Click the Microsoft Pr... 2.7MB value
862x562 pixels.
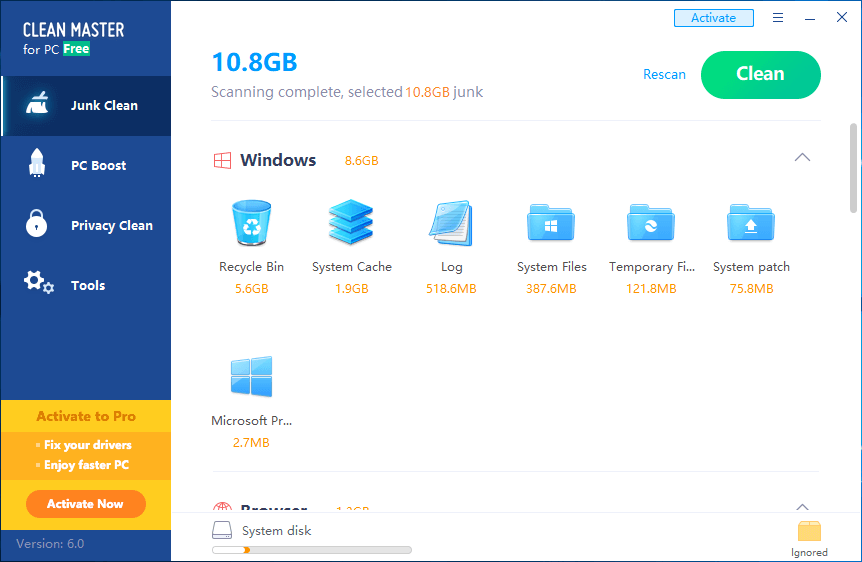[x=251, y=443]
